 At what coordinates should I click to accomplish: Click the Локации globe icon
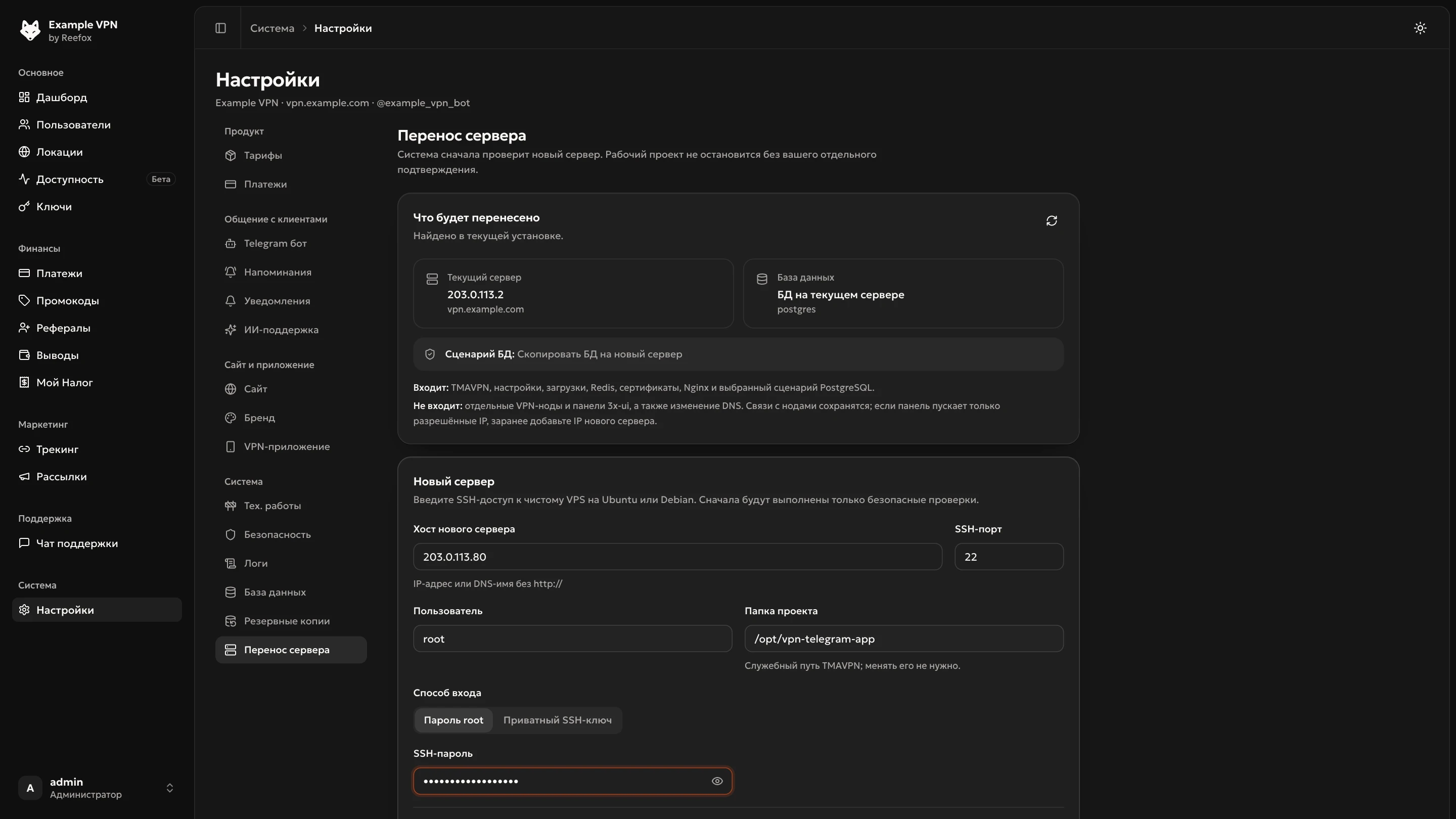click(x=24, y=152)
